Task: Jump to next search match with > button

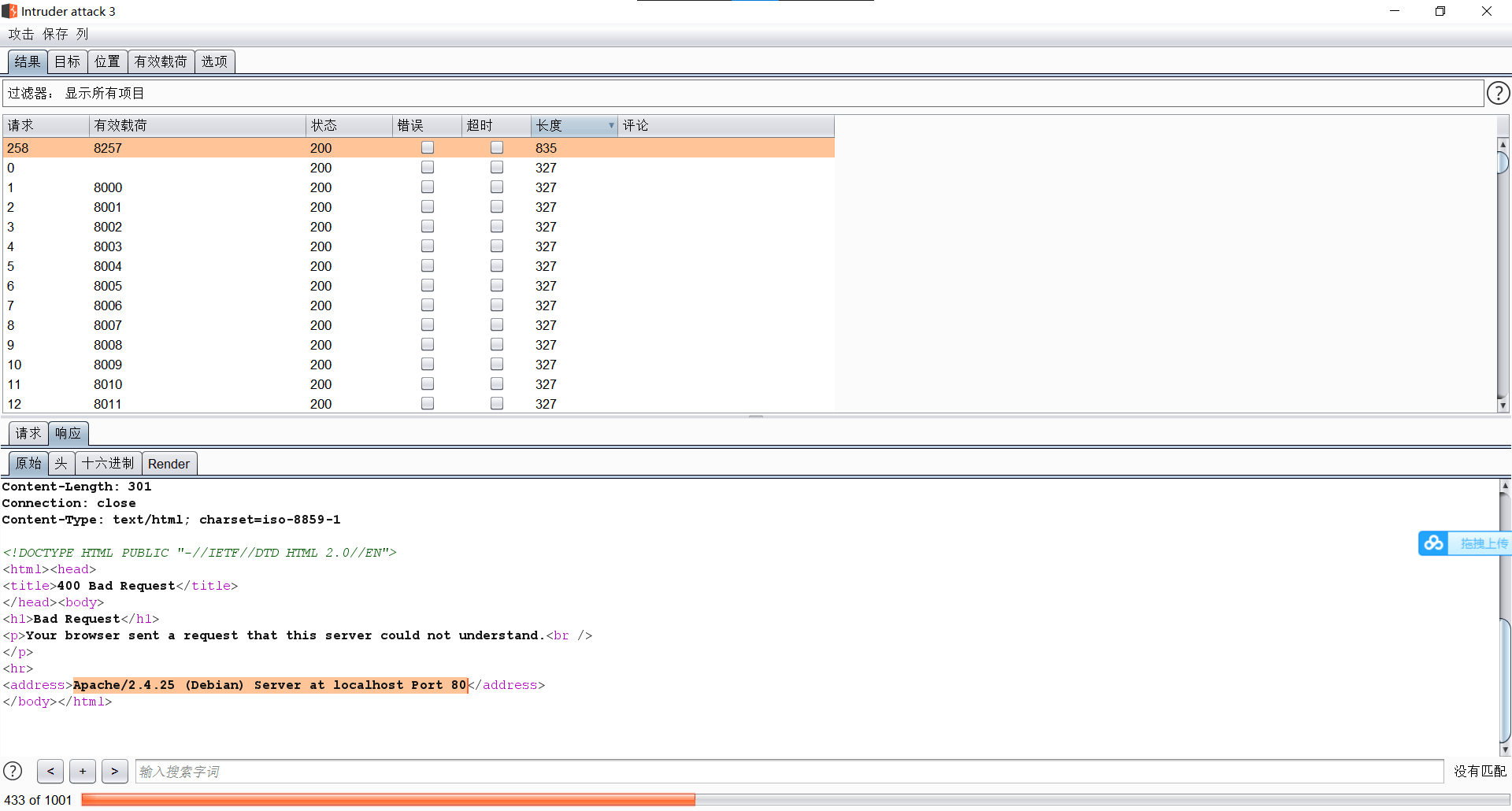Action: coord(115,771)
